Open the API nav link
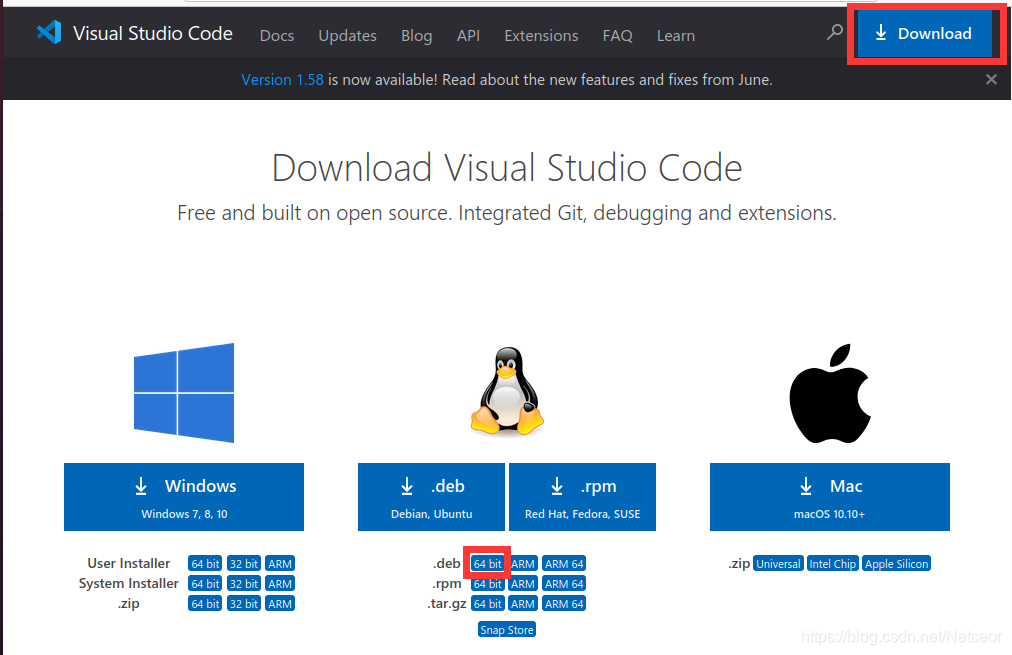 coord(468,35)
